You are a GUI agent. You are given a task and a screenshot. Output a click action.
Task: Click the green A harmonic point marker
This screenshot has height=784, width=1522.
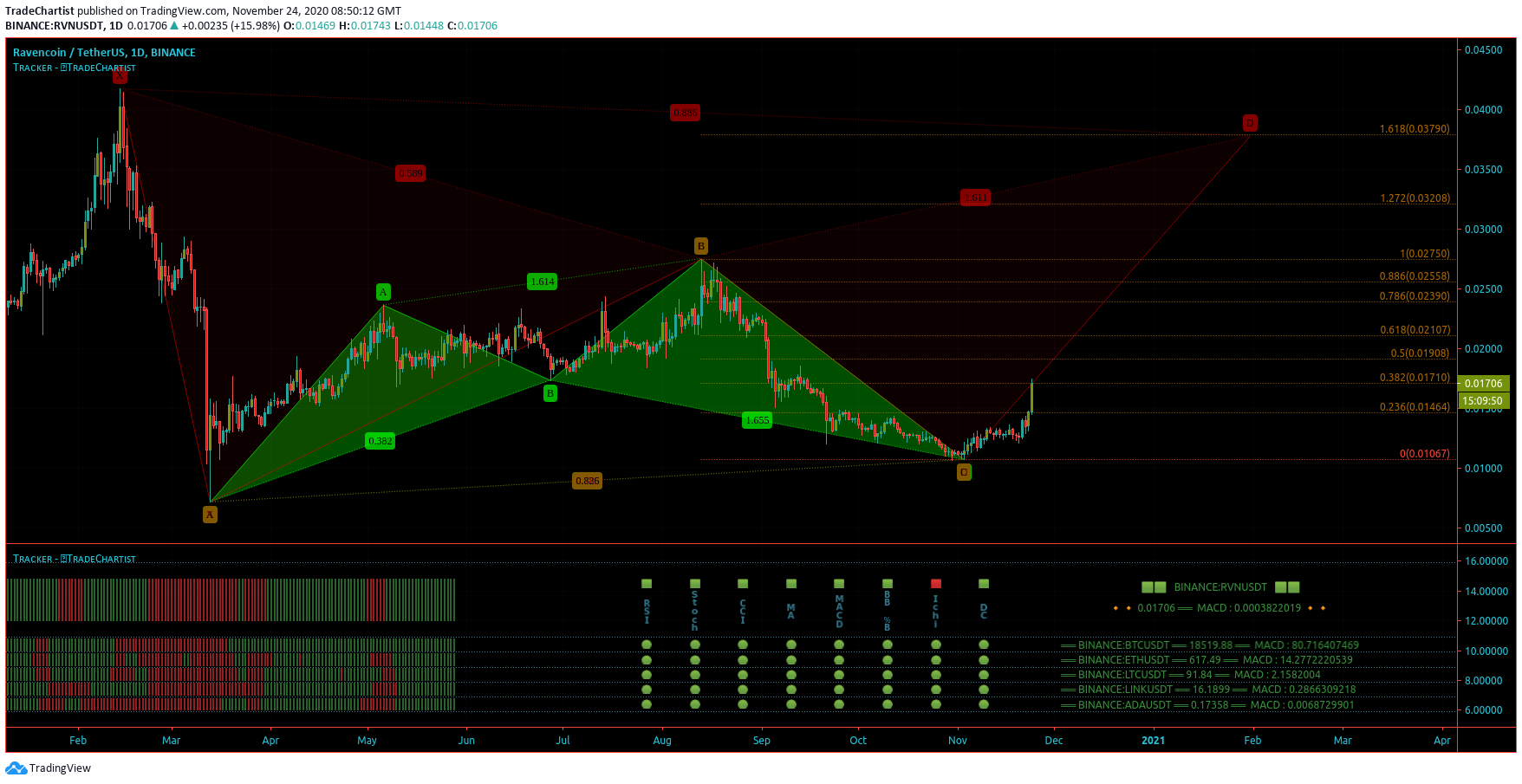pos(383,292)
